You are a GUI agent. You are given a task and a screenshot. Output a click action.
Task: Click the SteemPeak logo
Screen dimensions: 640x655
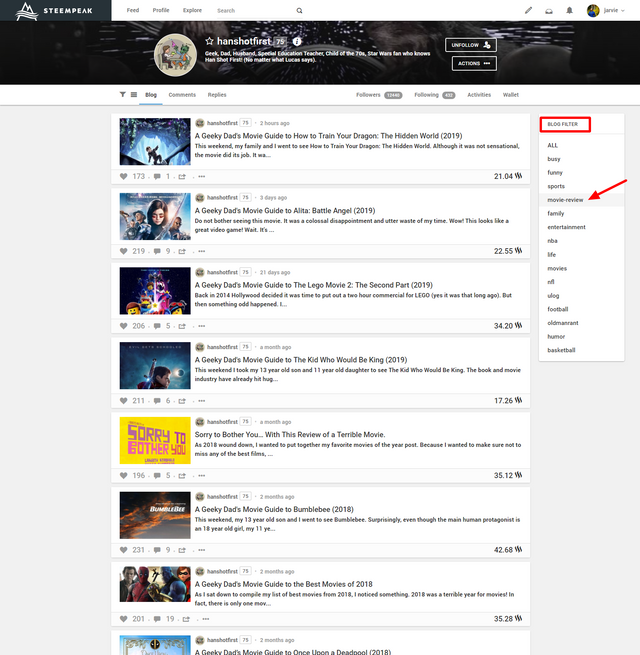pyautogui.click(x=54, y=11)
